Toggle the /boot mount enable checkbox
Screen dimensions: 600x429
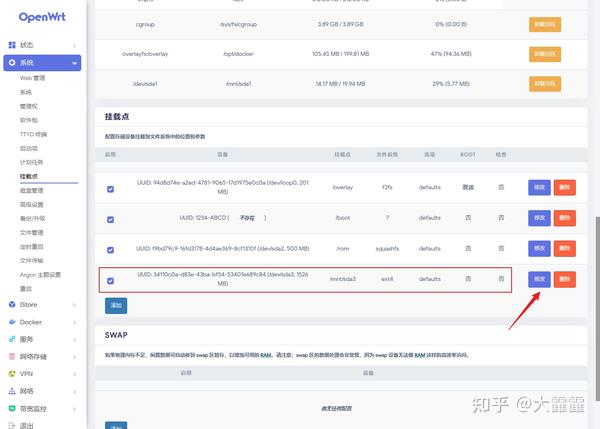tap(110, 220)
